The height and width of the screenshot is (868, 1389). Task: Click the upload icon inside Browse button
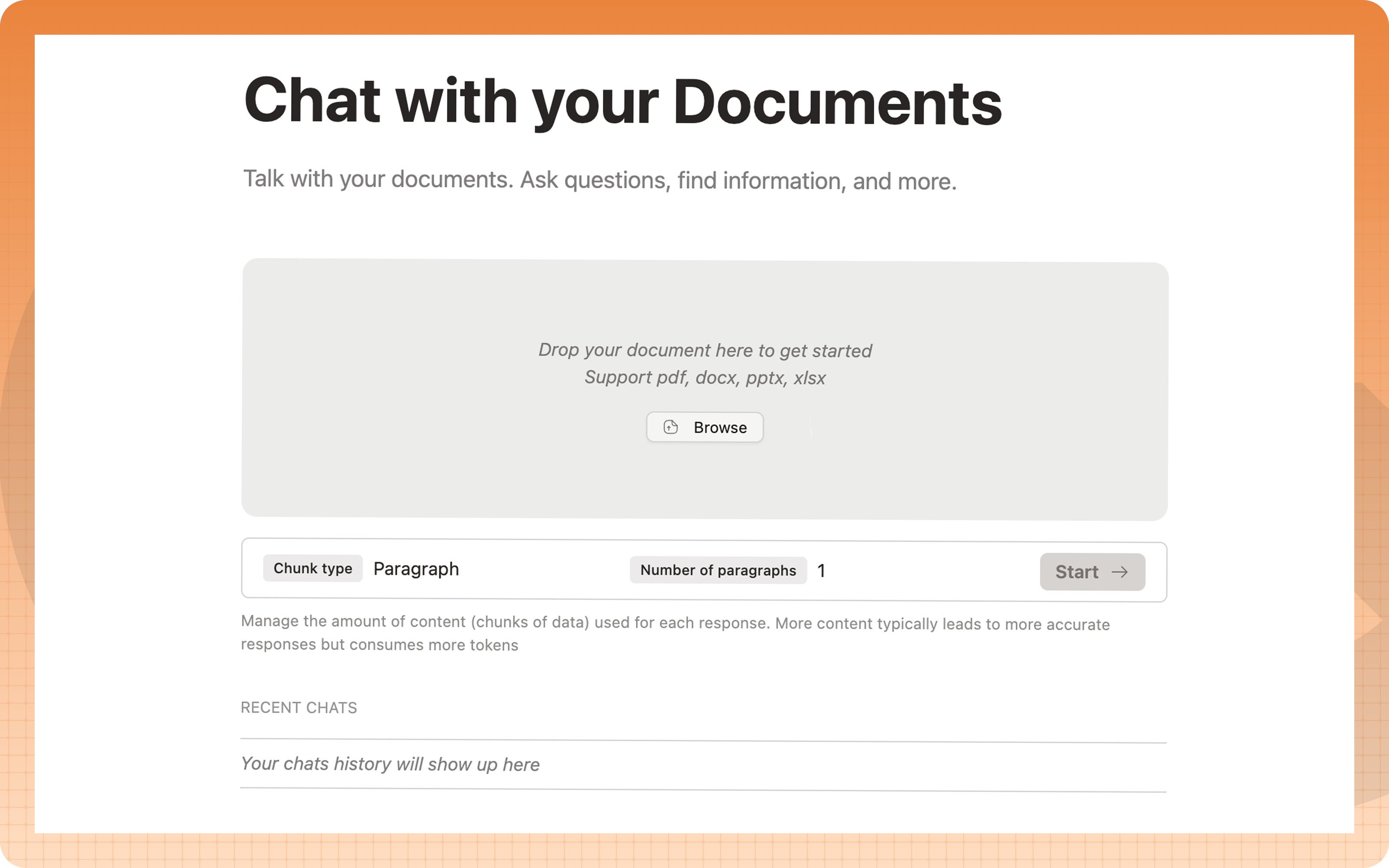coord(670,427)
